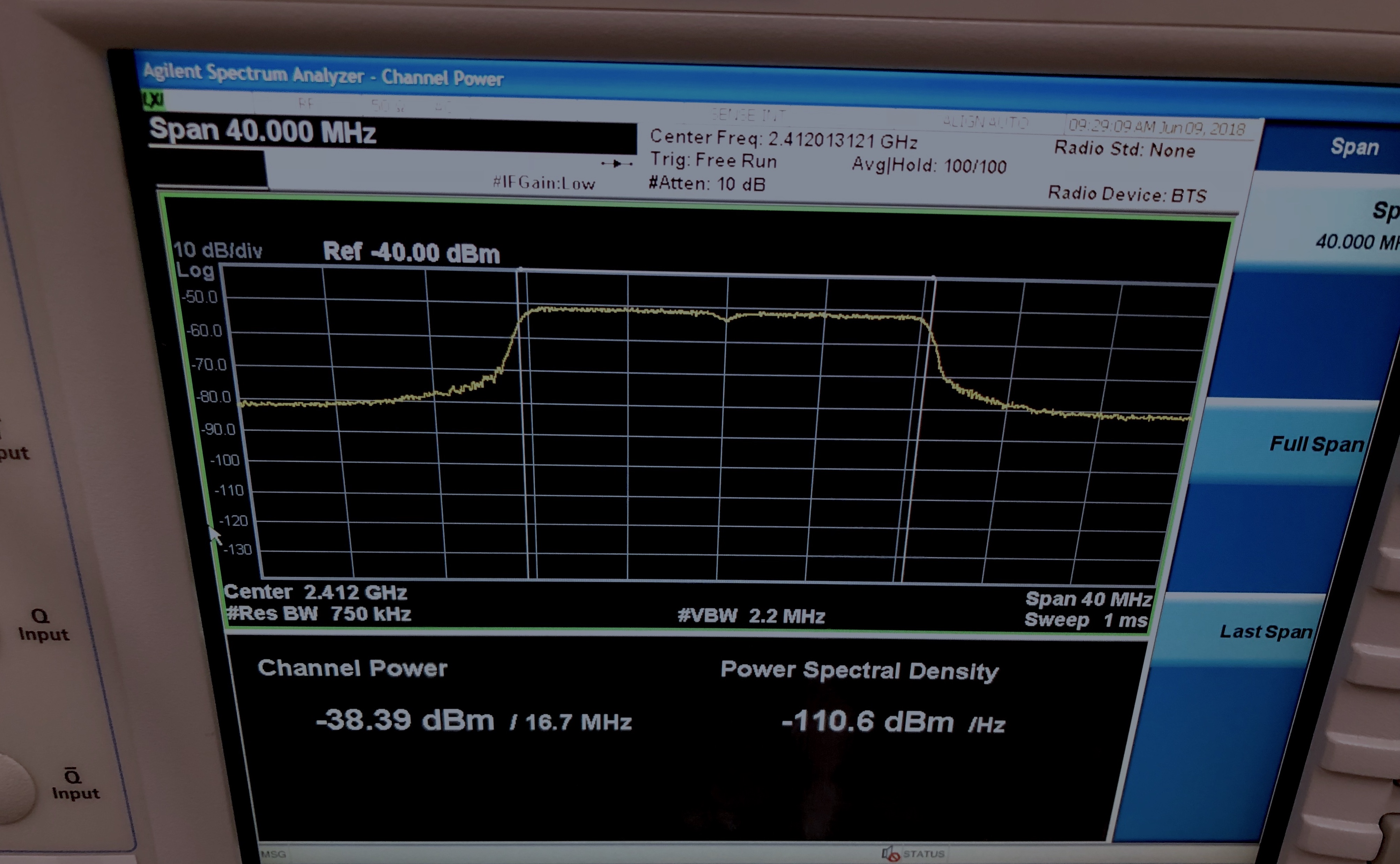Click the Channel Power heading
Image resolution: width=1400 pixels, height=864 pixels.
tap(352, 668)
